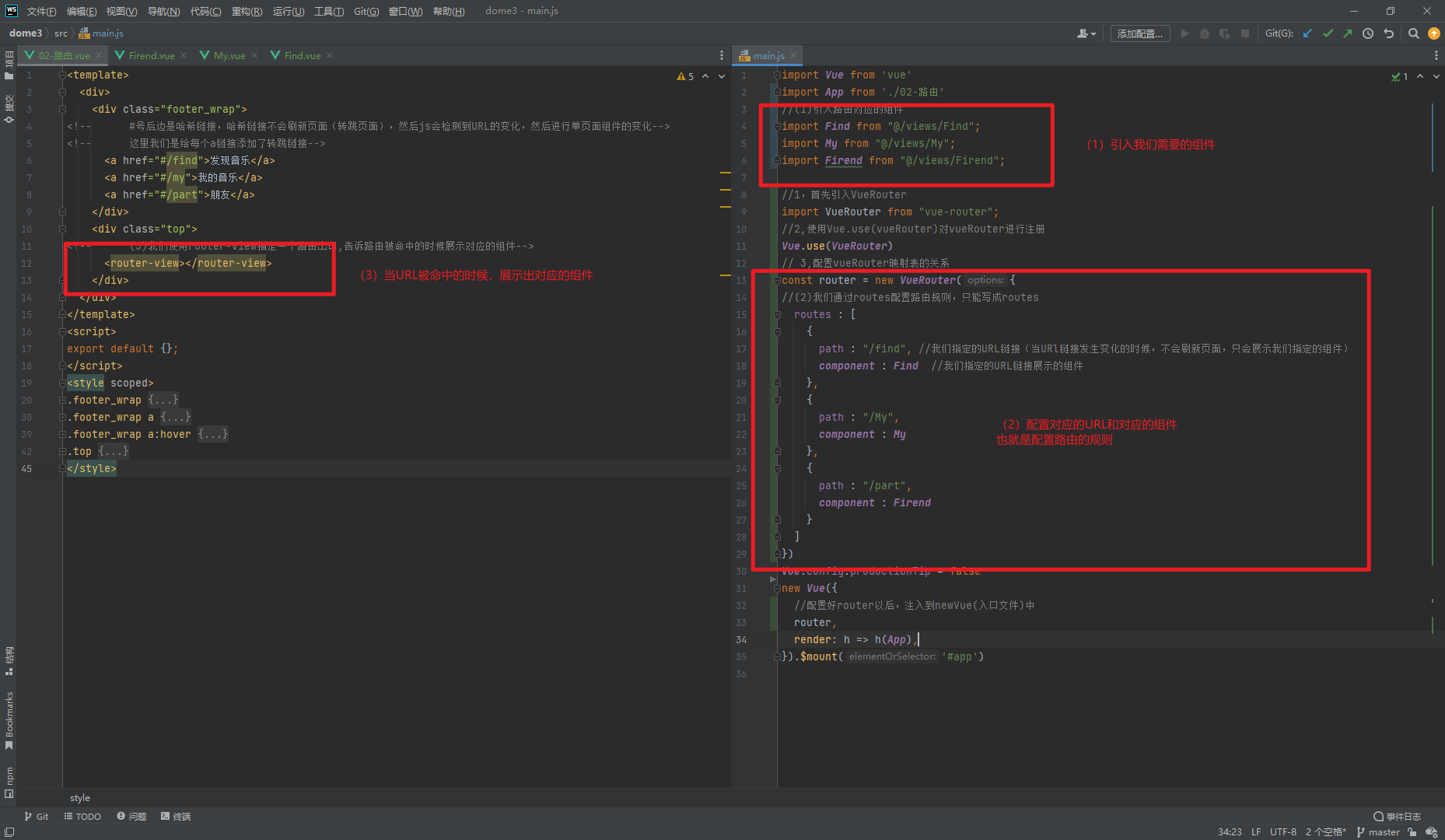This screenshot has width=1445, height=840.
Task: Click the src breadcrumb
Action: tap(61, 33)
